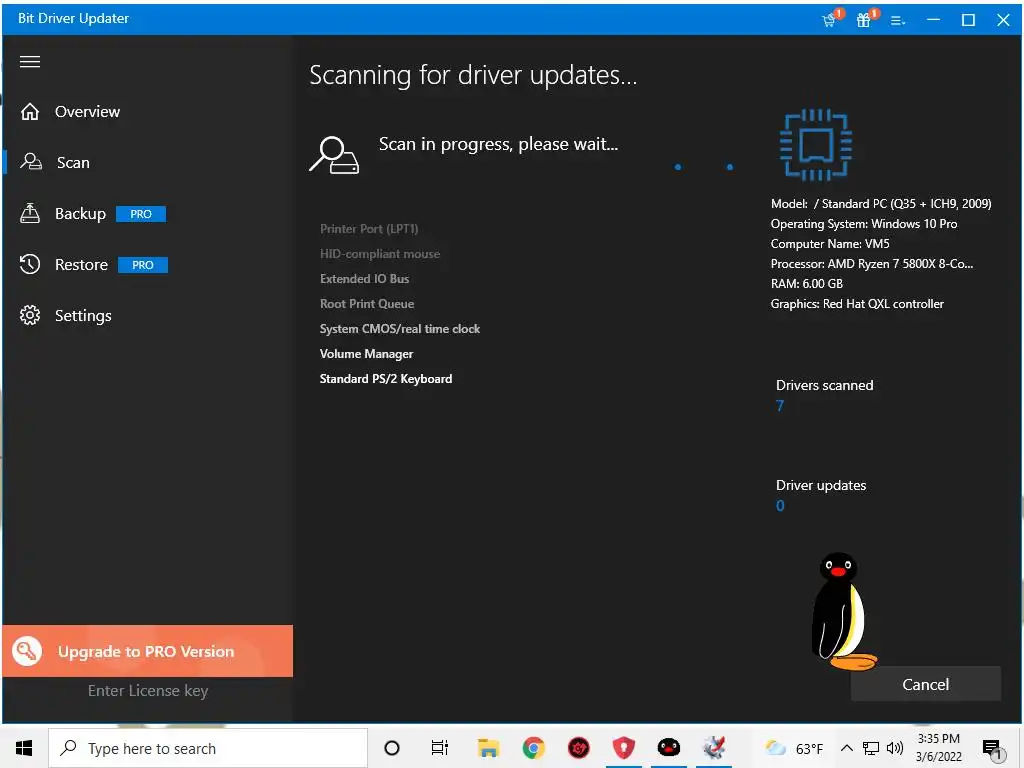This screenshot has width=1024, height=768.
Task: Open the shopping cart icon in title bar
Action: tap(830, 20)
